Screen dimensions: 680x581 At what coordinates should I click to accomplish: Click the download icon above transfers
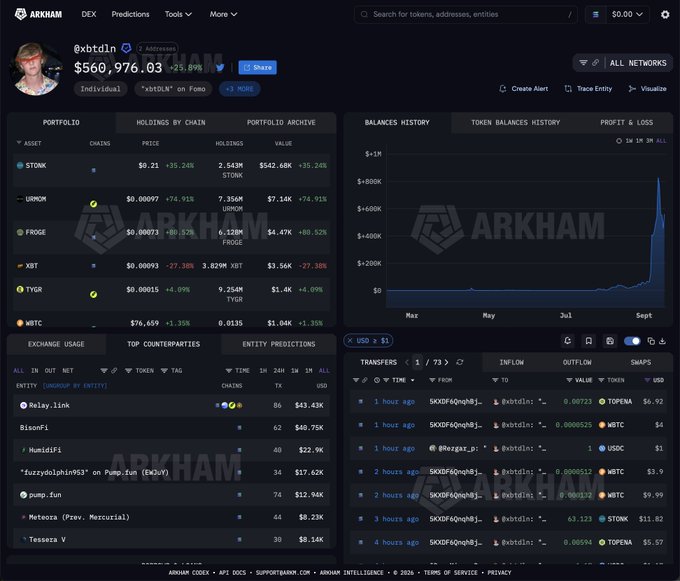[x=662, y=341]
